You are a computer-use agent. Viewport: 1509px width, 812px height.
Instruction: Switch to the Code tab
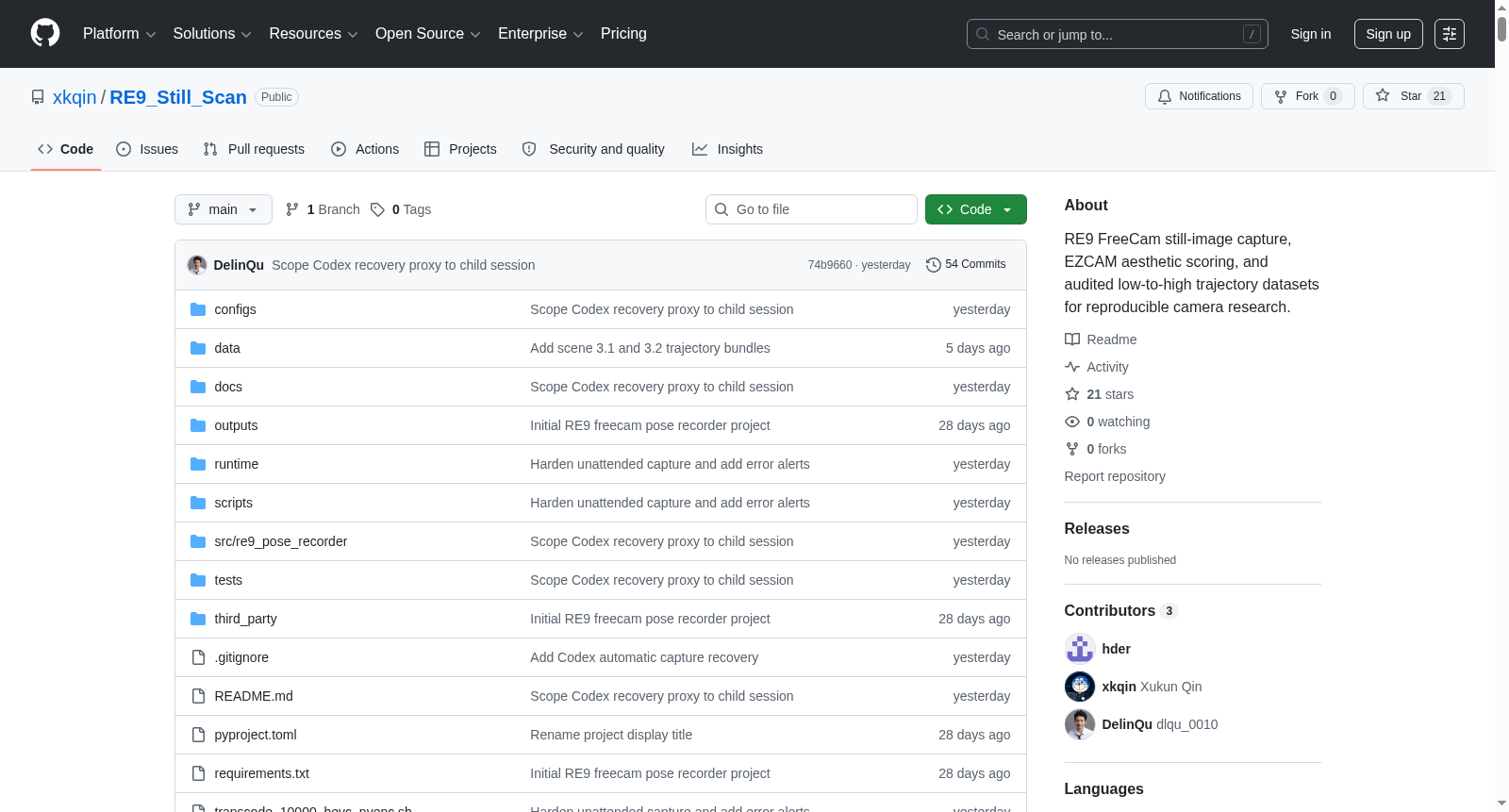point(66,149)
